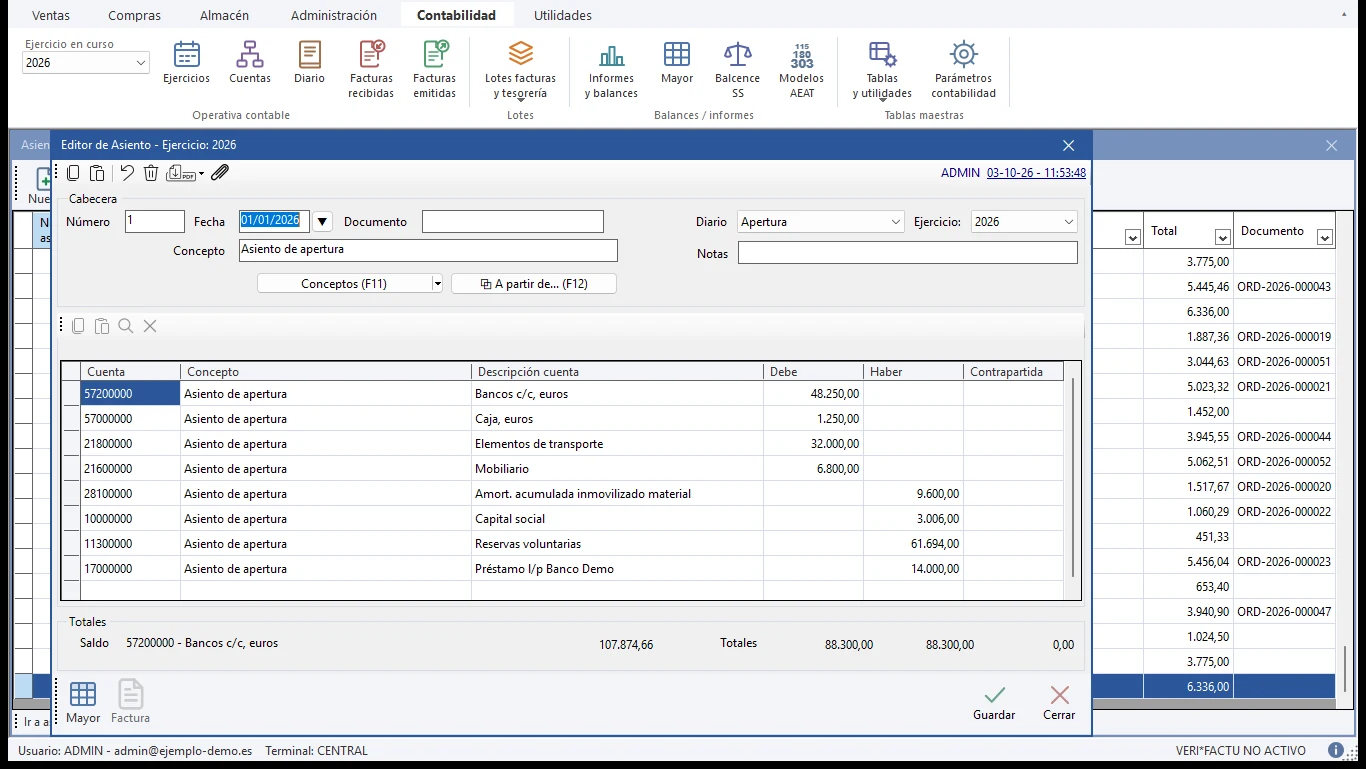Open Informes y balances menu
The height and width of the screenshot is (769, 1366).
pos(611,70)
